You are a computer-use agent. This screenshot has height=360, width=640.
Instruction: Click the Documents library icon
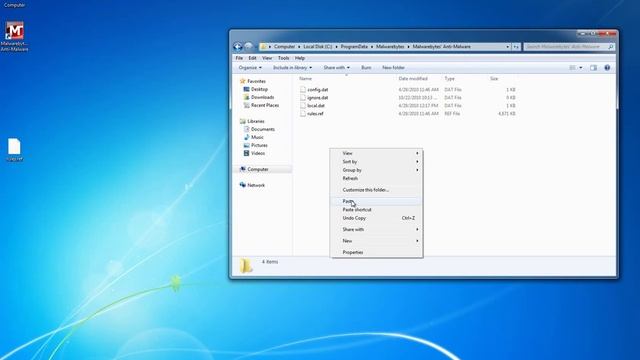(247, 129)
